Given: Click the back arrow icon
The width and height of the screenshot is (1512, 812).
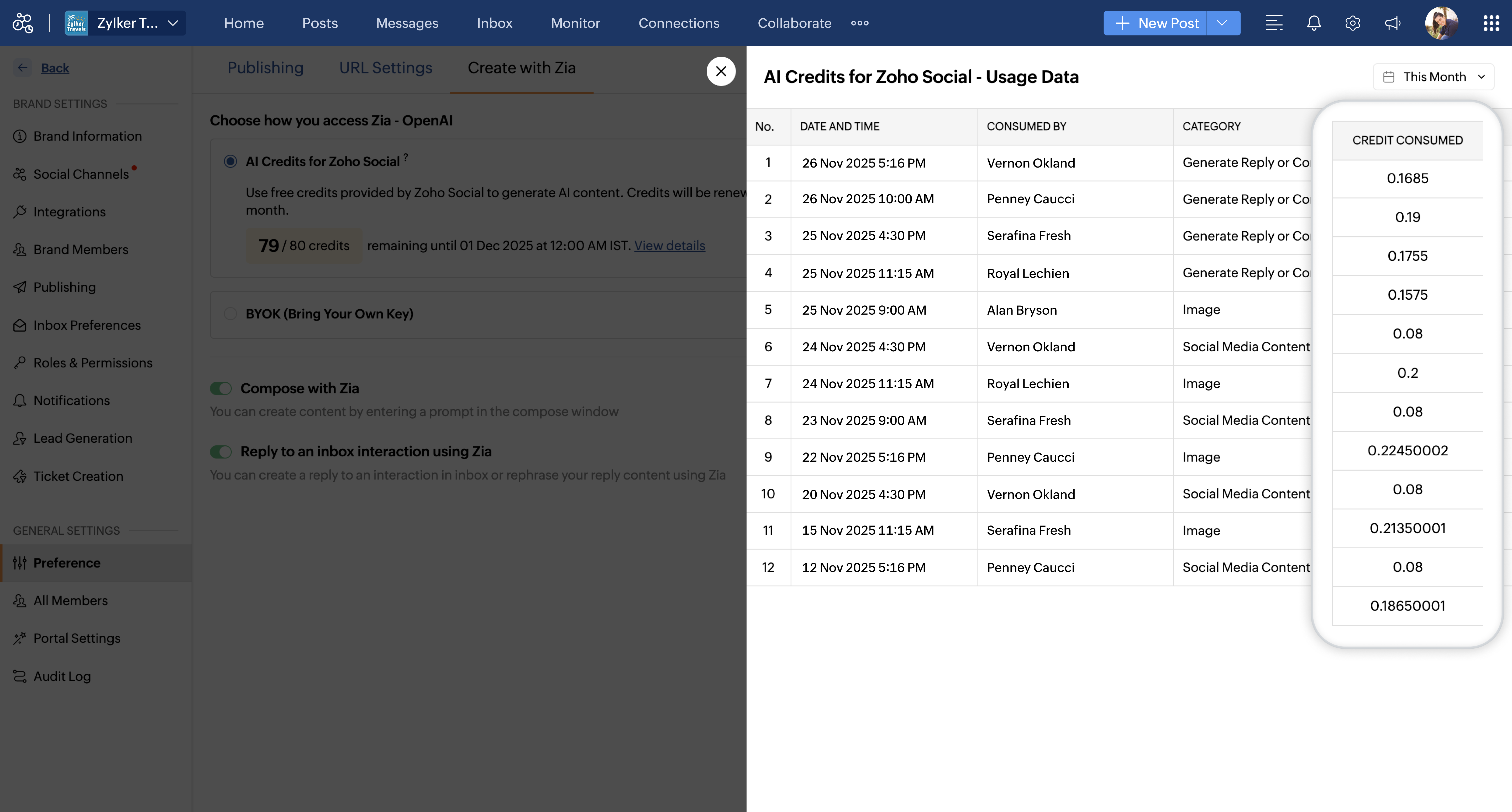Looking at the screenshot, I should click(x=22, y=67).
